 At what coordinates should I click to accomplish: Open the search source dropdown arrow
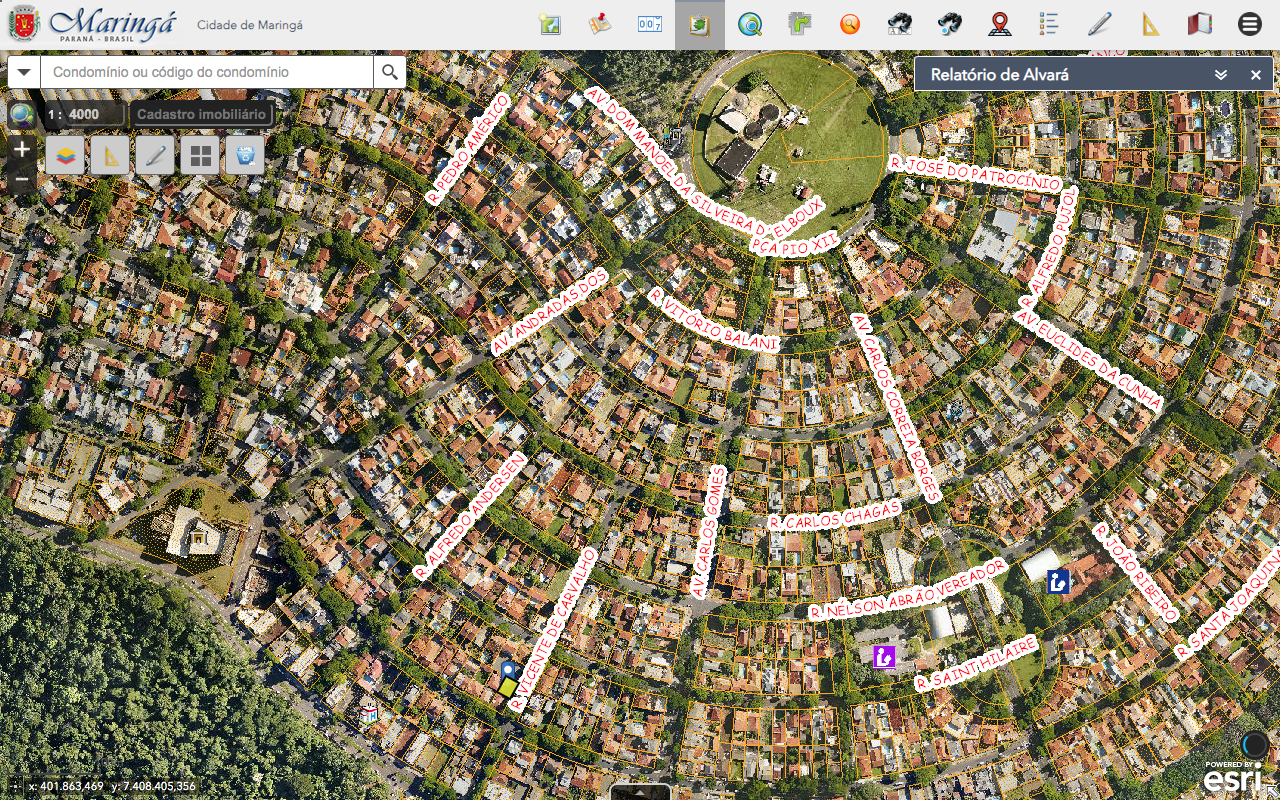coord(24,72)
